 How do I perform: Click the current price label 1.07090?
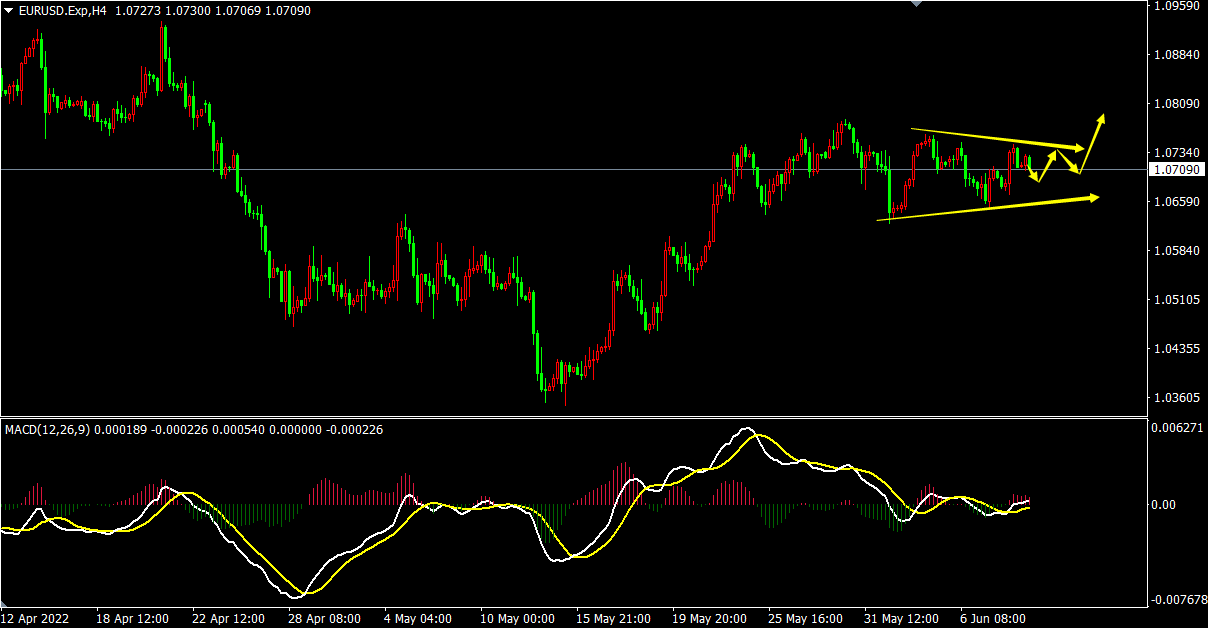[x=1175, y=170]
